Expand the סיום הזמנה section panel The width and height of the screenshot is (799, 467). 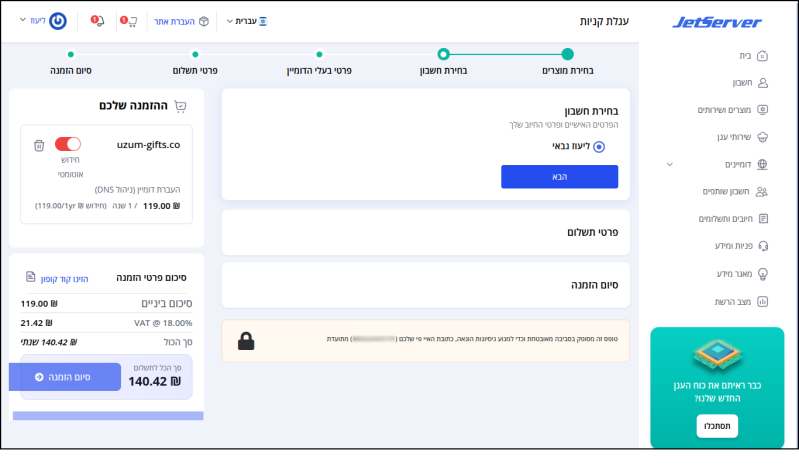[425, 285]
